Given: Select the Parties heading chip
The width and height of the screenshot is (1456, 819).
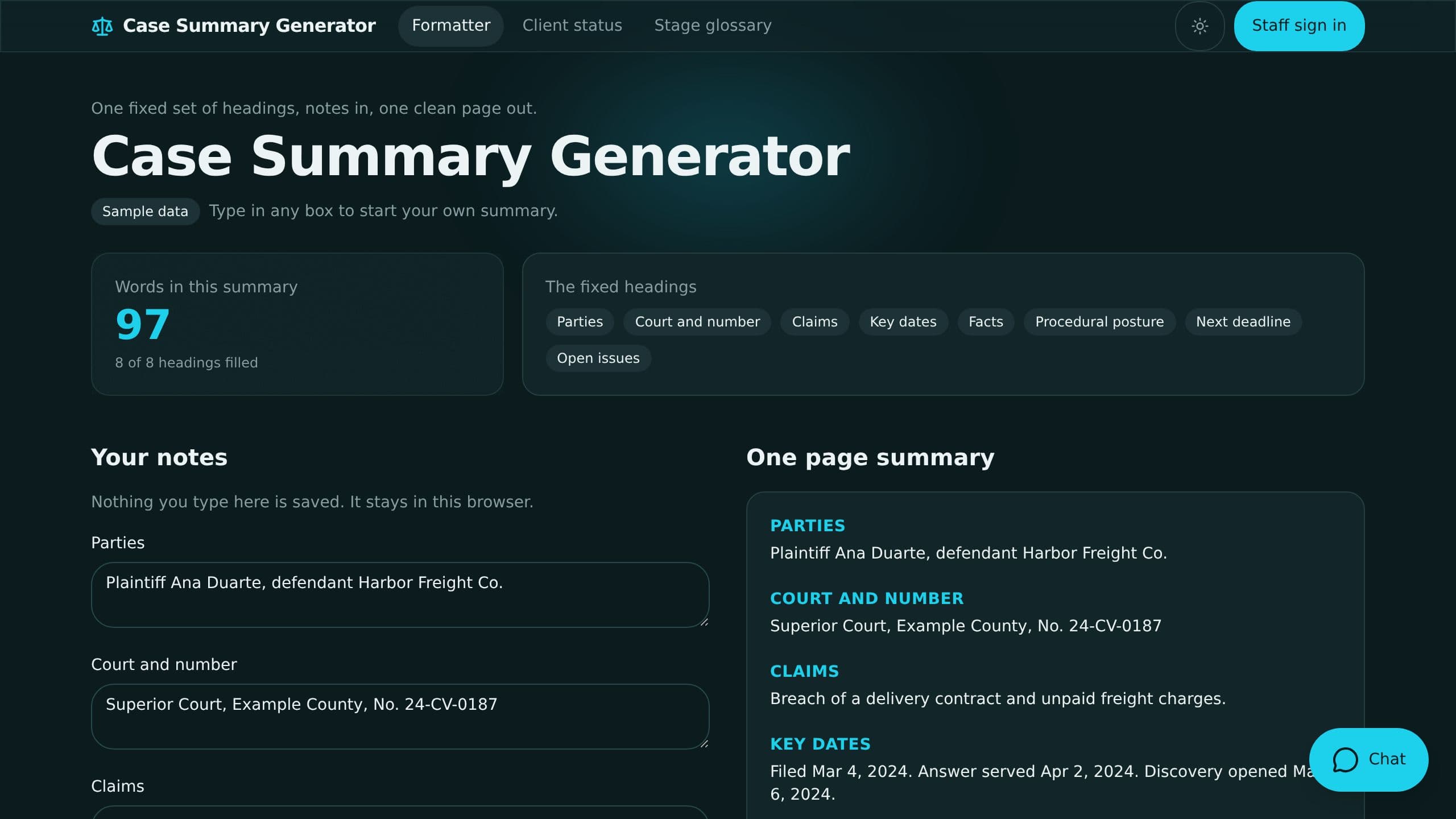Looking at the screenshot, I should point(580,322).
